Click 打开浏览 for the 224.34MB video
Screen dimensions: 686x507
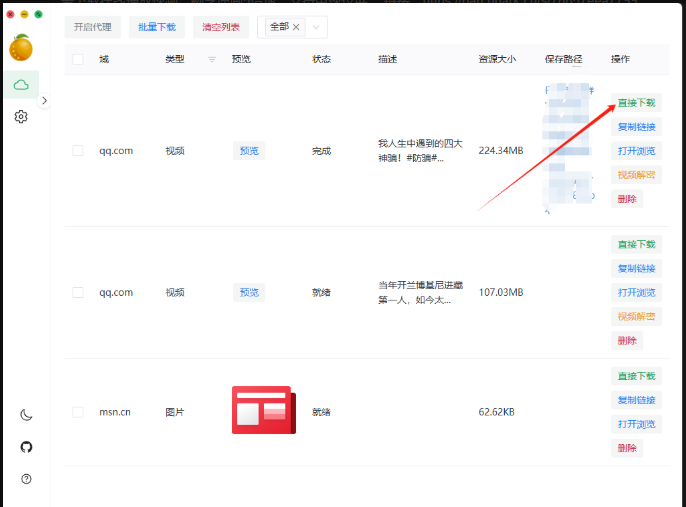tap(637, 151)
